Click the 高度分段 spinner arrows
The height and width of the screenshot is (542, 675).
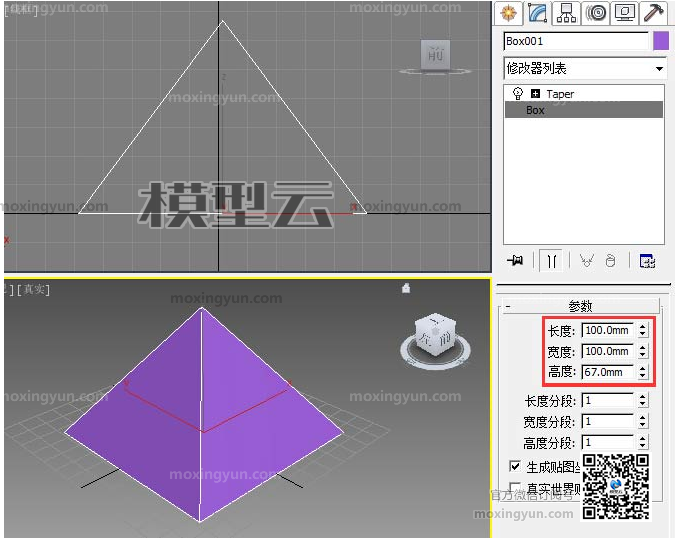pos(643,442)
